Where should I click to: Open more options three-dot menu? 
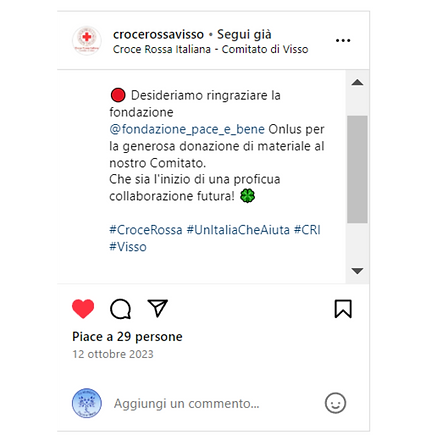pyautogui.click(x=343, y=41)
